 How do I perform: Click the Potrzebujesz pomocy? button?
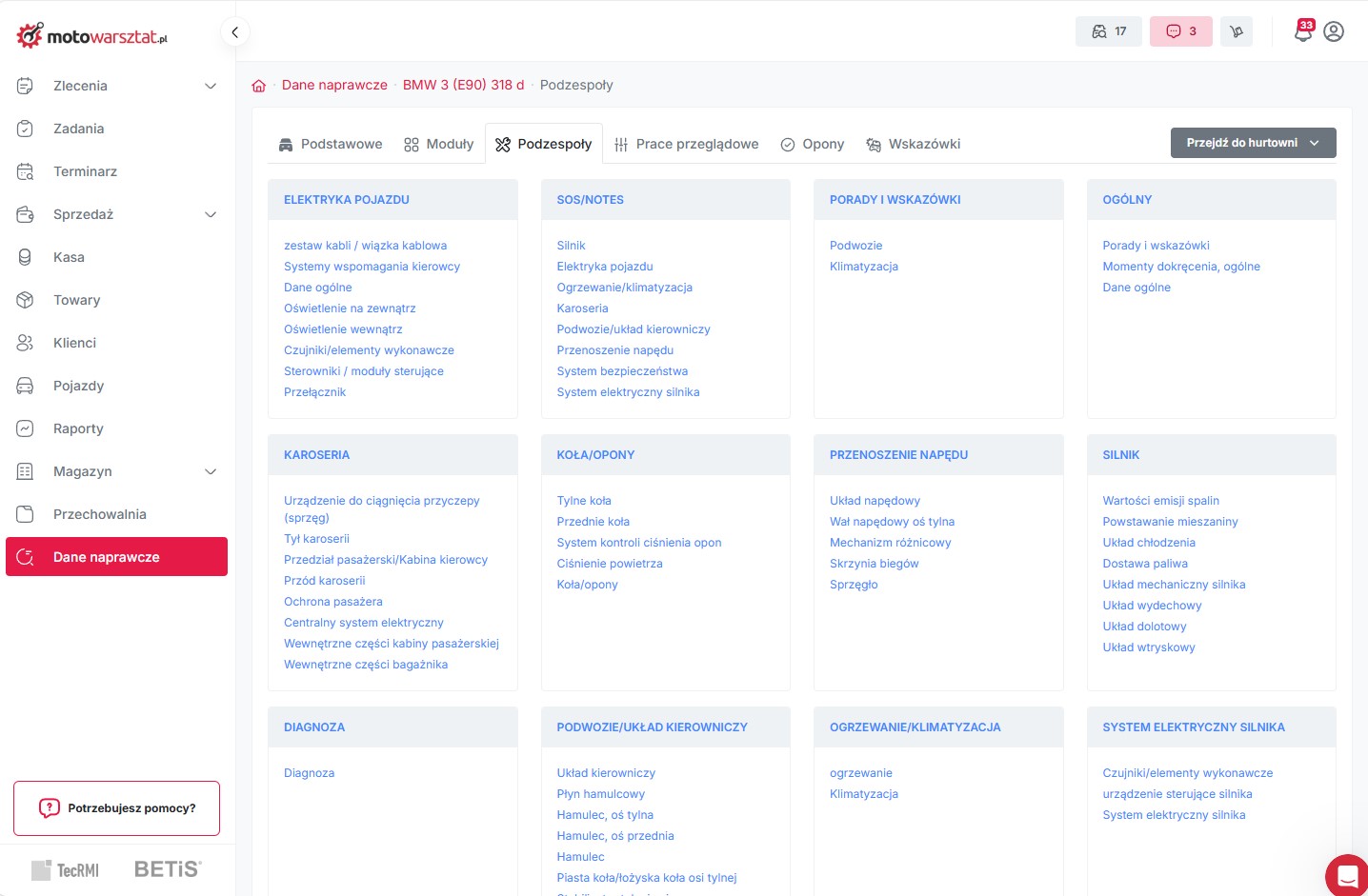[x=116, y=808]
